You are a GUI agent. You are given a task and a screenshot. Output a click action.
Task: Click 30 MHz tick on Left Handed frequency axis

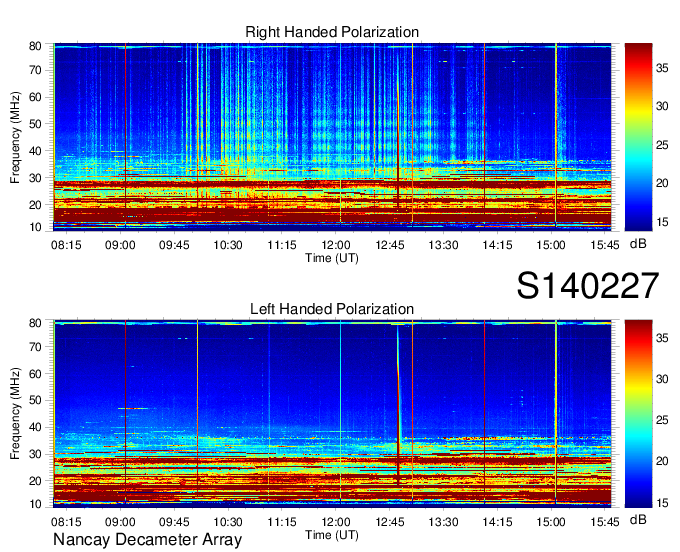click(35, 454)
